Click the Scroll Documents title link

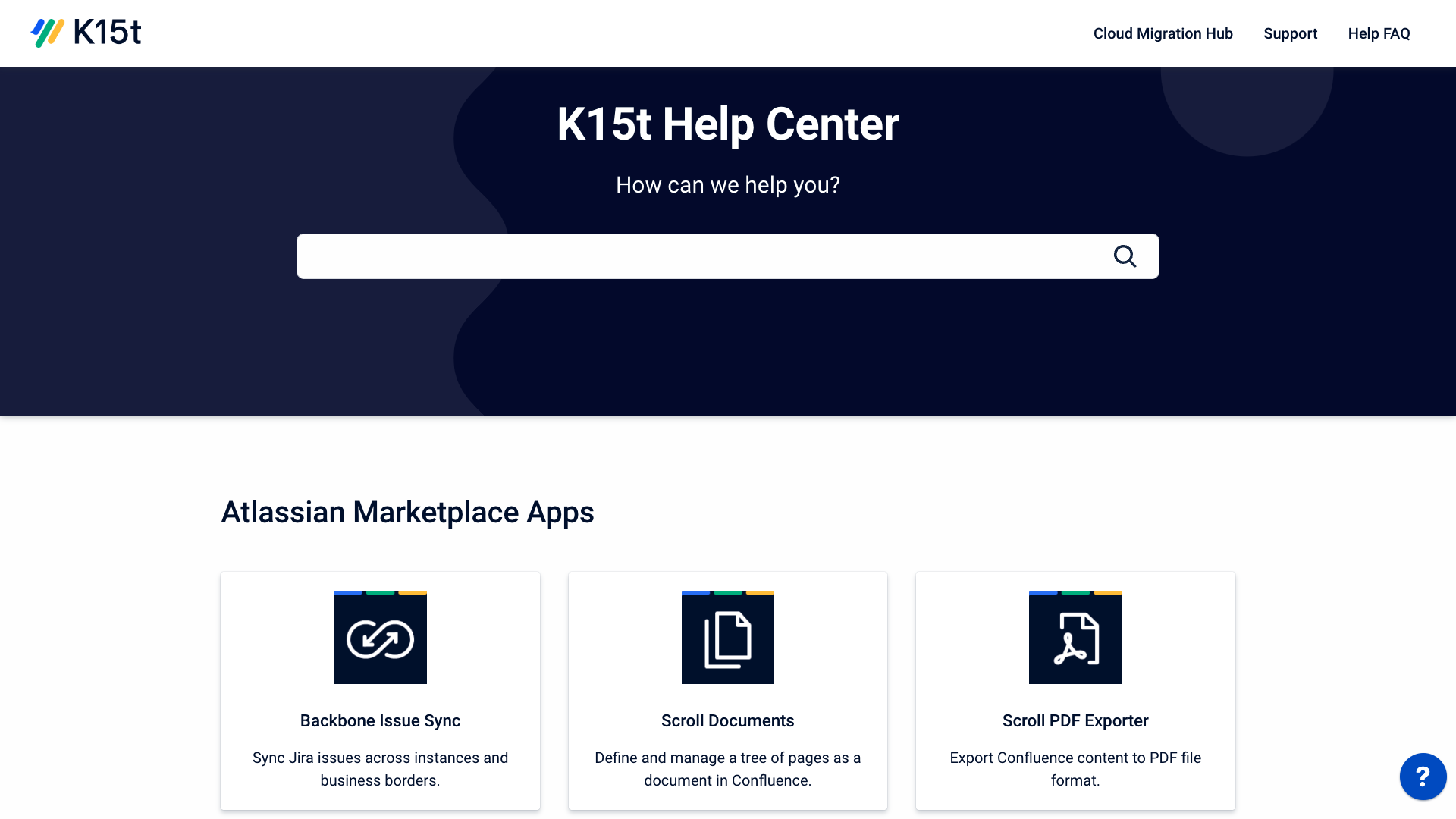point(727,720)
